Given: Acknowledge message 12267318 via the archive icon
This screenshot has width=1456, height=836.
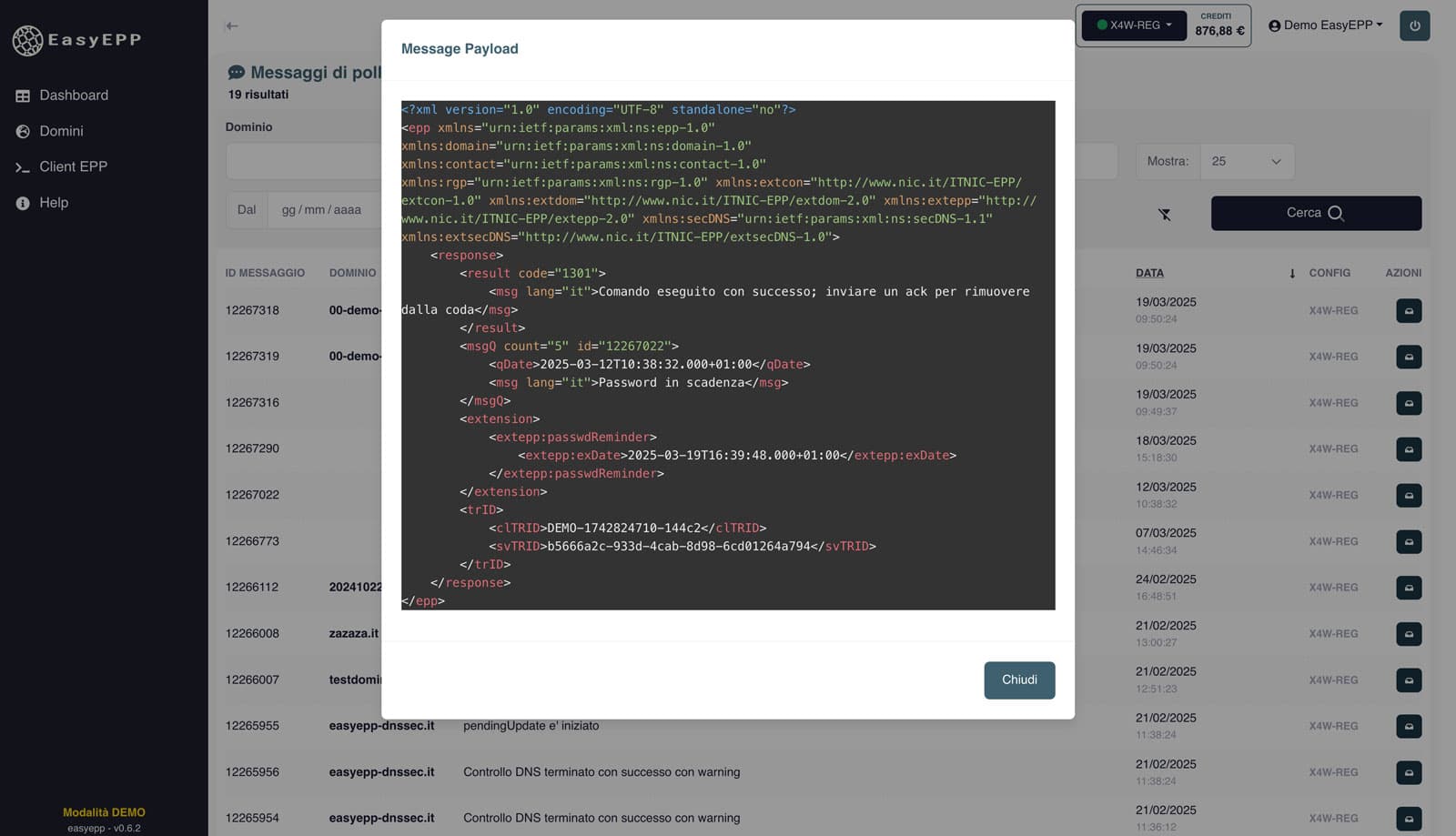Looking at the screenshot, I should click(1408, 310).
